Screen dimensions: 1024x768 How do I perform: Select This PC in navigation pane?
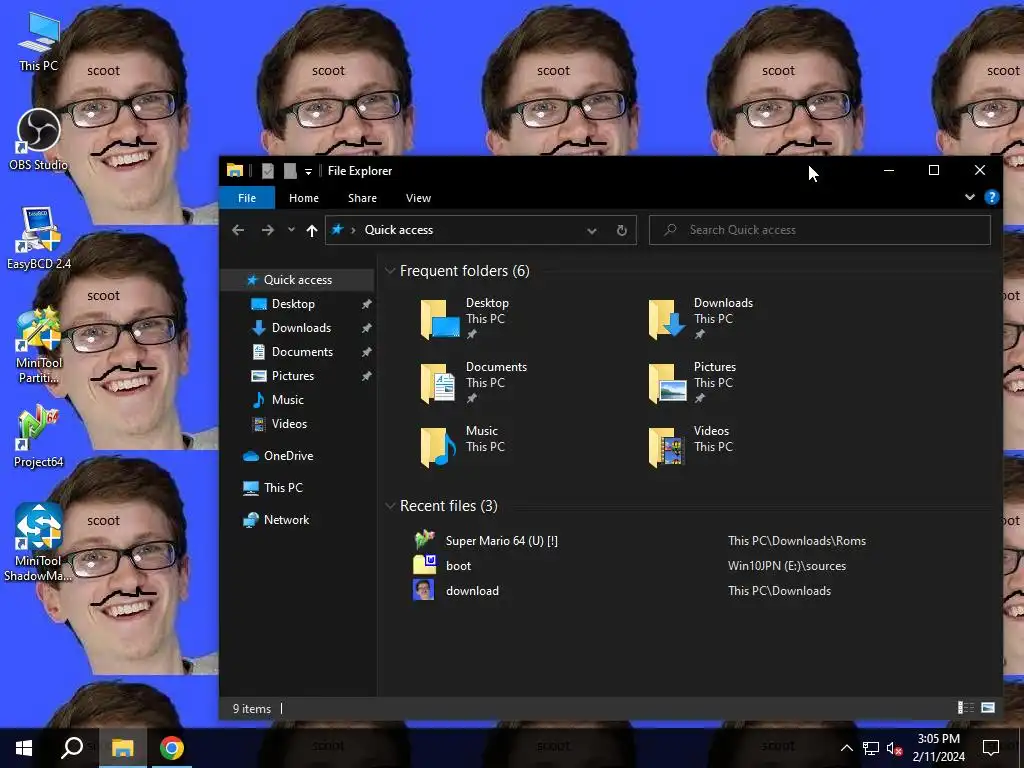[283, 488]
